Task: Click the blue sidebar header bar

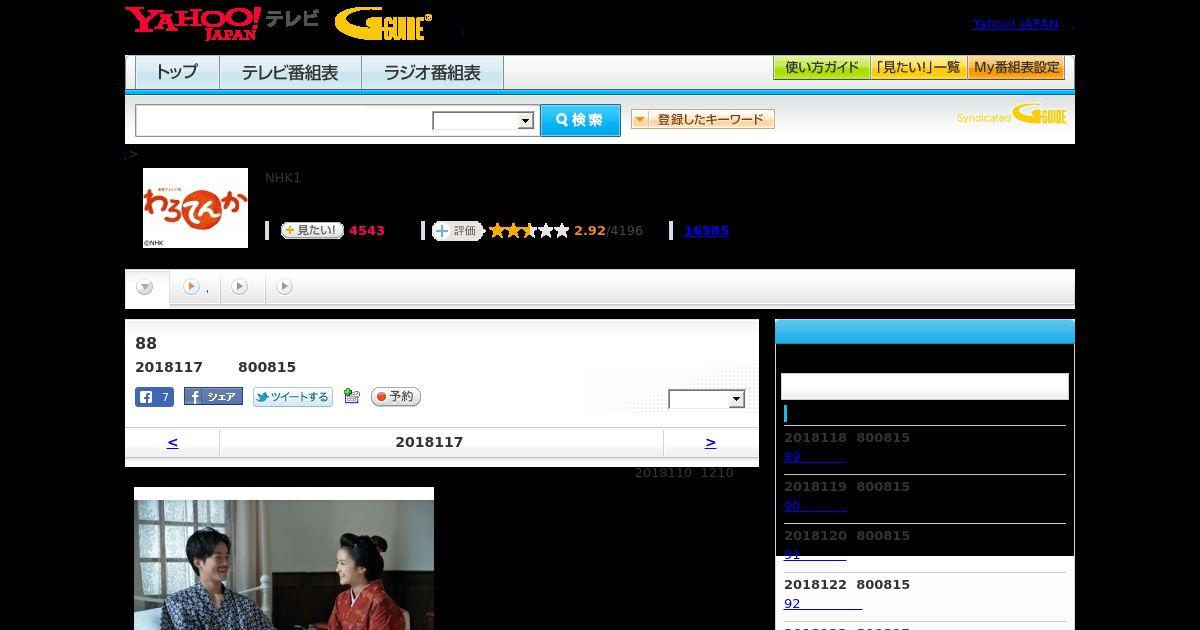Action: click(925, 332)
